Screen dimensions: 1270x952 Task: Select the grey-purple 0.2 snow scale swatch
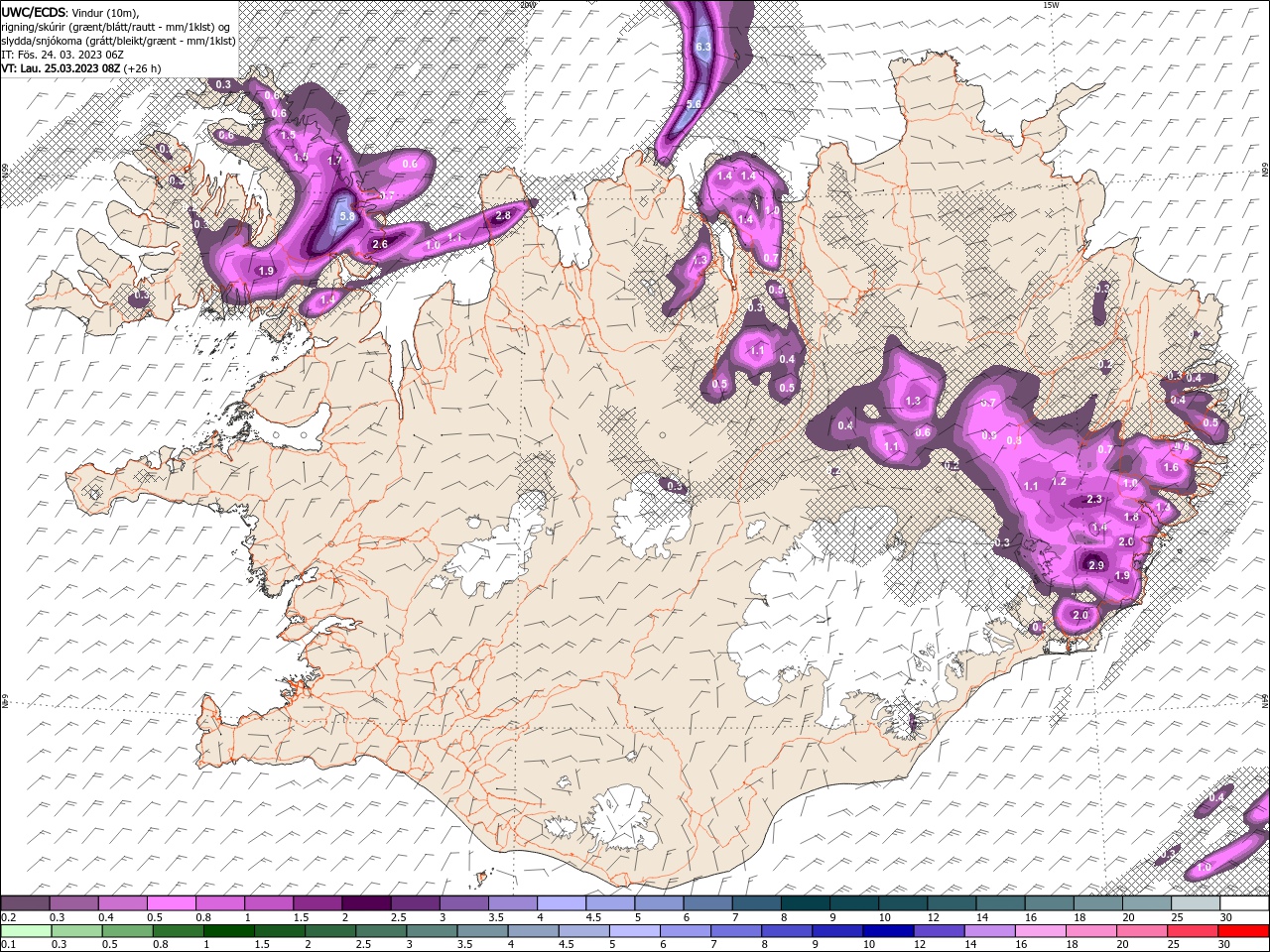tap(25, 903)
